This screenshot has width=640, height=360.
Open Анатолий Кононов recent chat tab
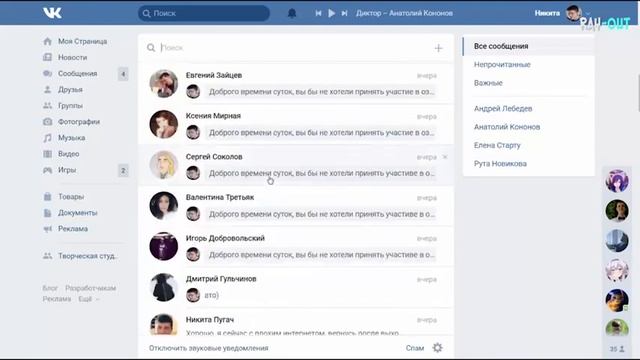point(528,127)
